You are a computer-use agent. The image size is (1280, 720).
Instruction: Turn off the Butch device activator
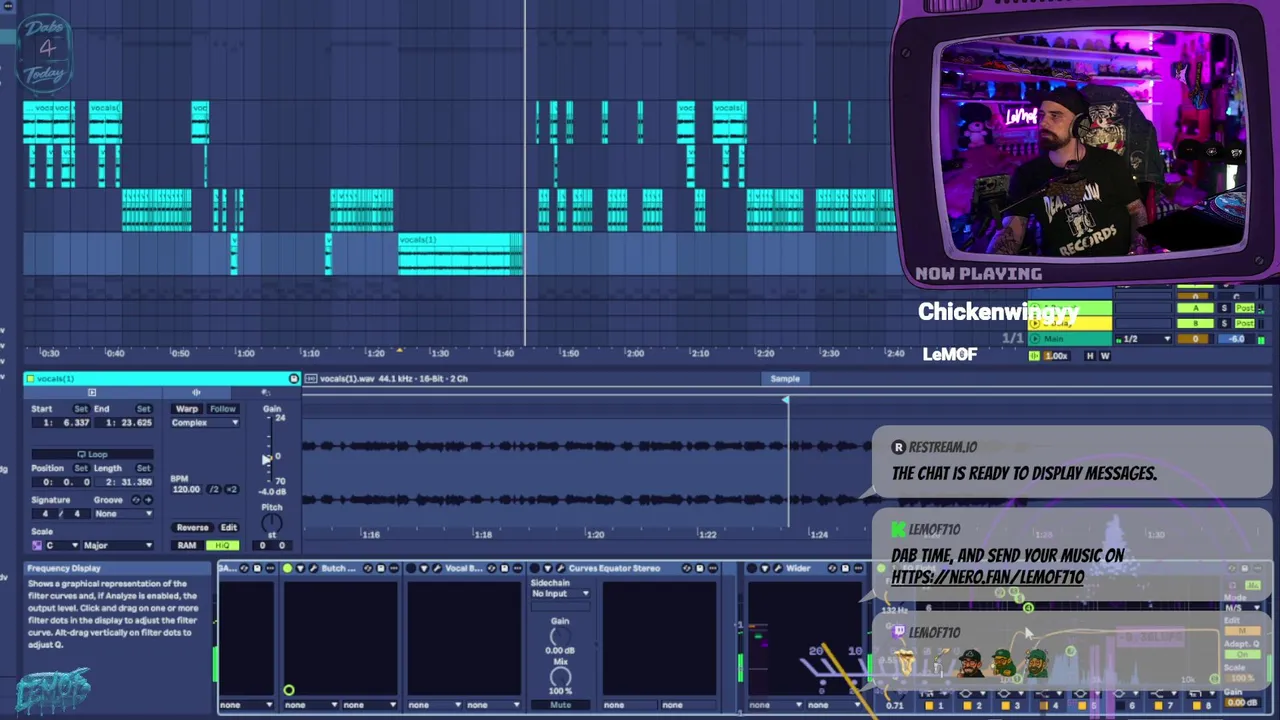tap(287, 568)
